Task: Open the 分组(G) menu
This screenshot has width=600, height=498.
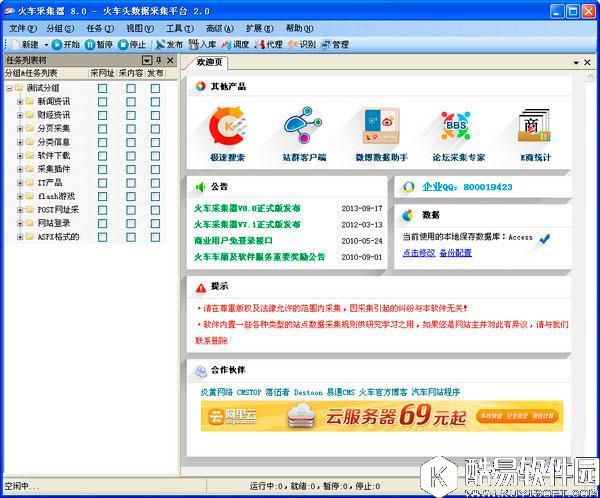Action: point(60,28)
